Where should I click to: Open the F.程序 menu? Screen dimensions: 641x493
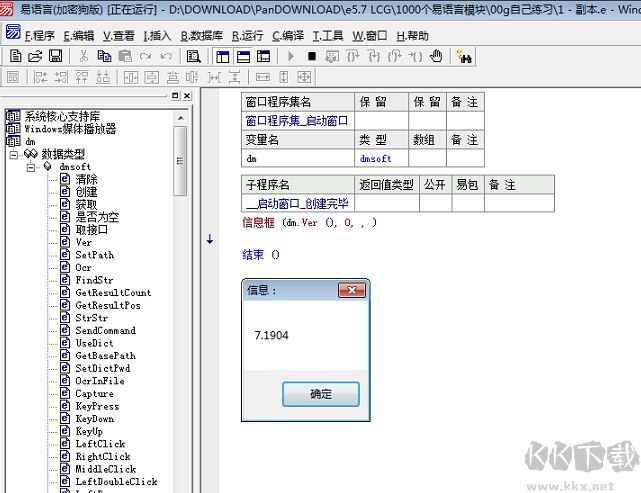pos(33,35)
